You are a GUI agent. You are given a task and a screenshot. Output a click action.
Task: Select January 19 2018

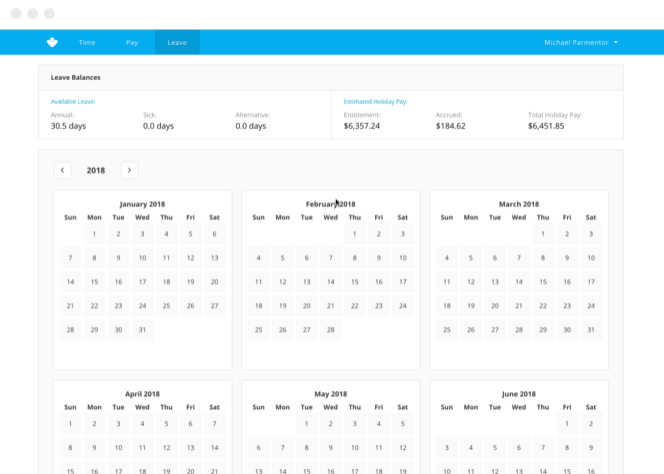click(x=191, y=282)
